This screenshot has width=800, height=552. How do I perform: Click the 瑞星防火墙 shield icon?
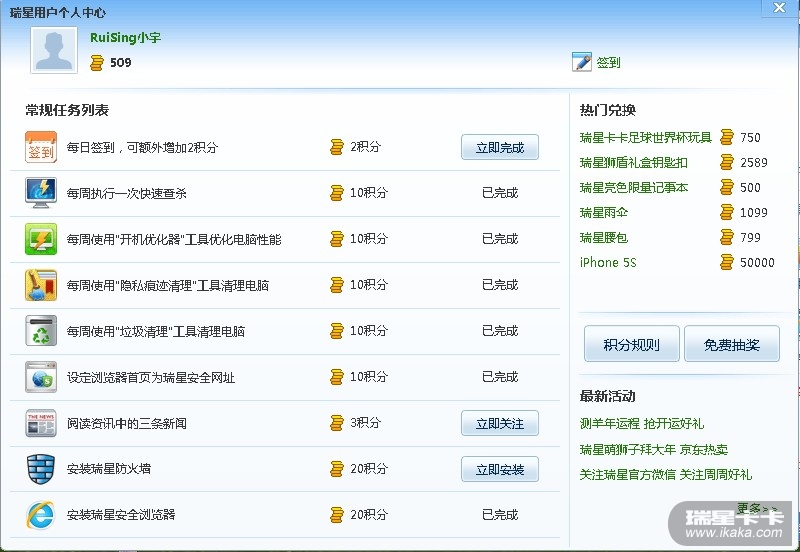tap(41, 469)
